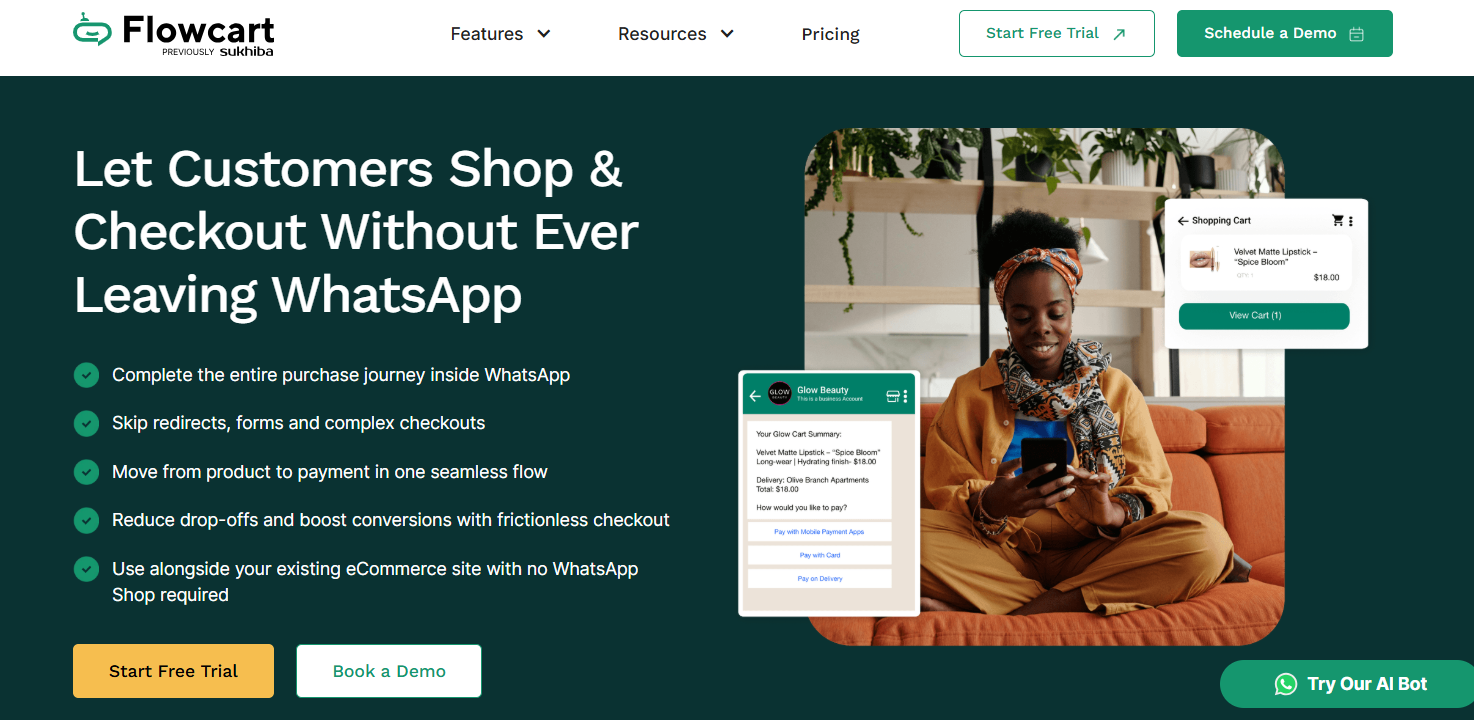The height and width of the screenshot is (720, 1474).
Task: Click the View Cart (1) button
Action: click(1264, 316)
